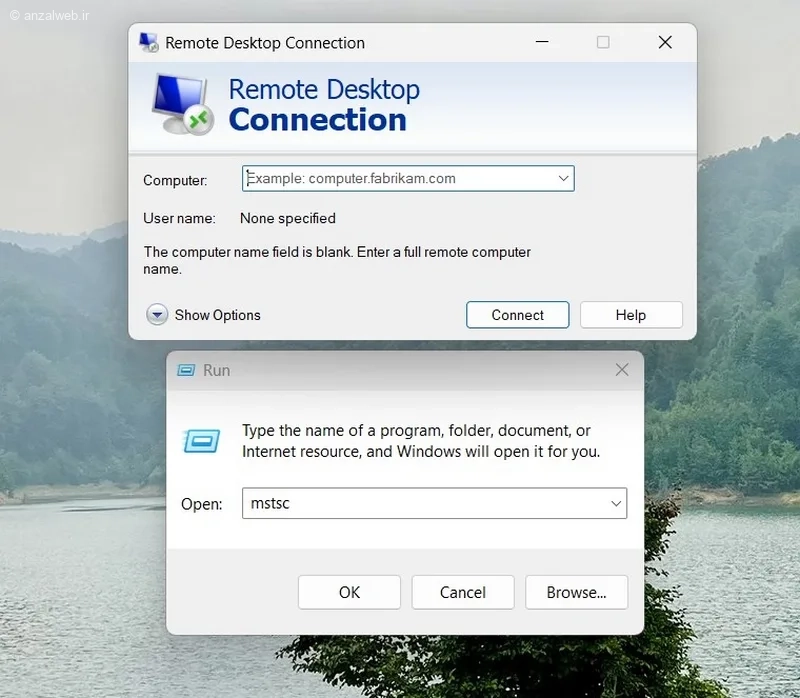
Task: Close the Remote Desktop Connection window
Action: click(665, 42)
